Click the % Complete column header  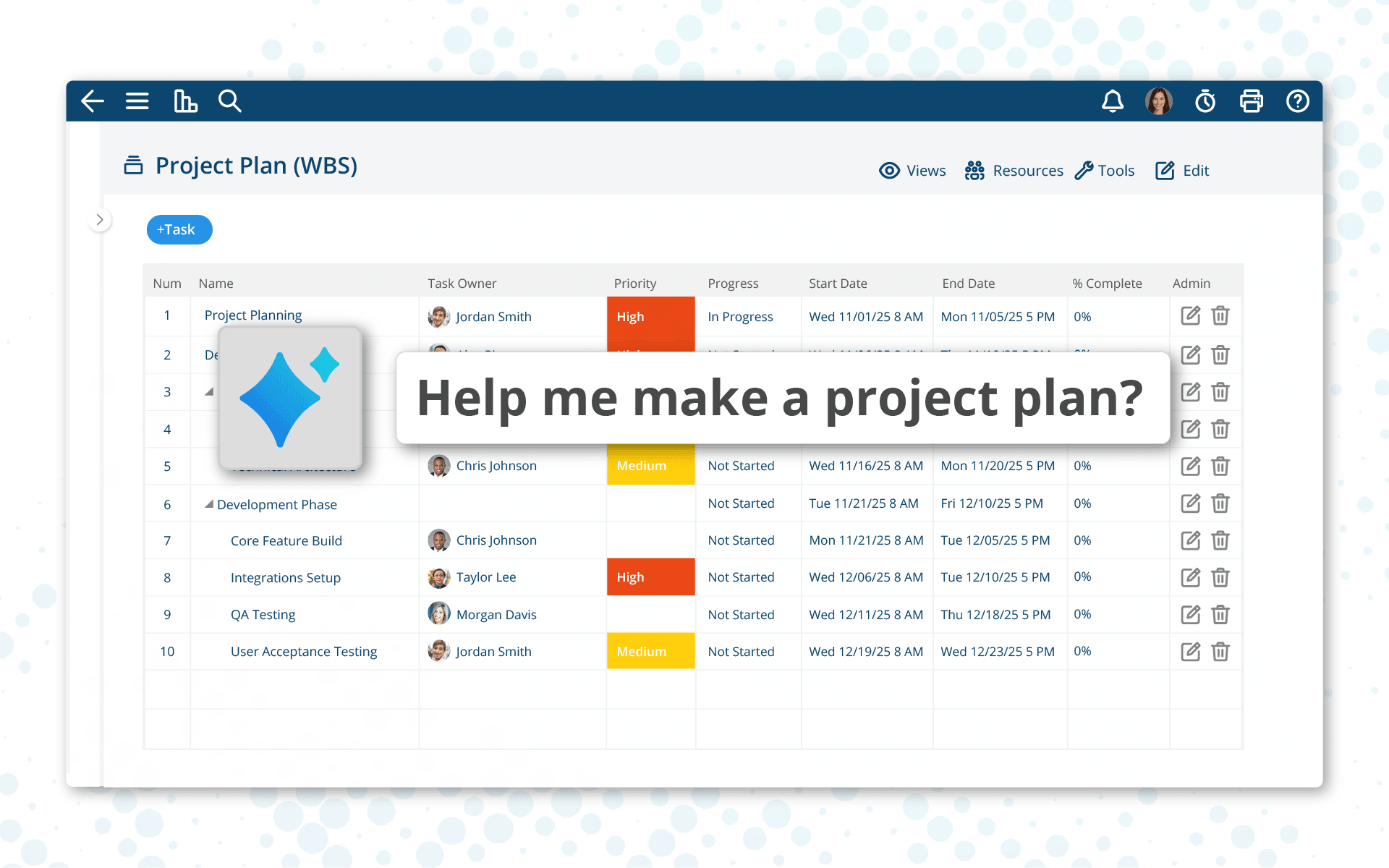[x=1108, y=284]
